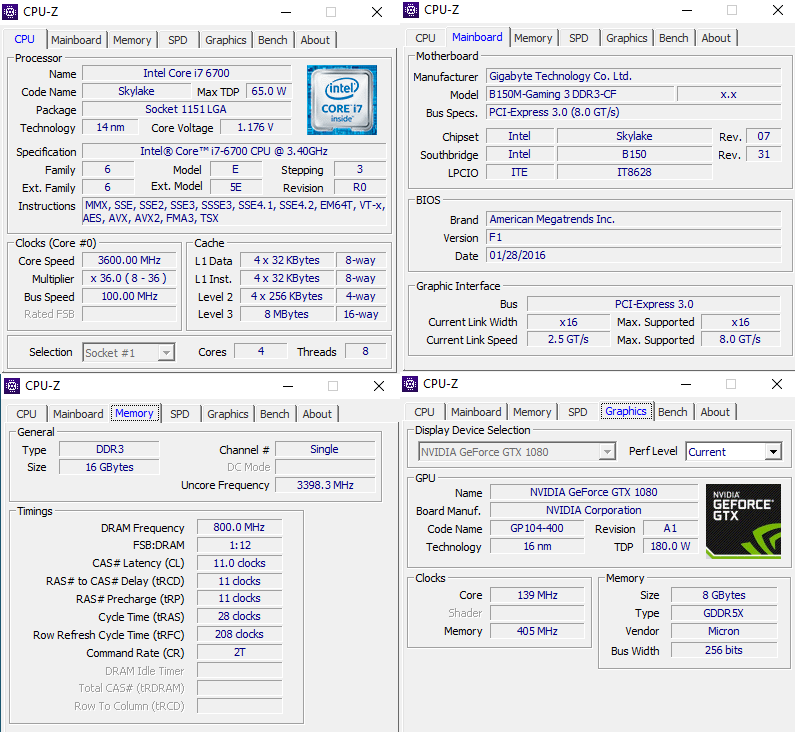The height and width of the screenshot is (732, 795).
Task: Open About tab in Mainboard window
Action: coord(716,38)
